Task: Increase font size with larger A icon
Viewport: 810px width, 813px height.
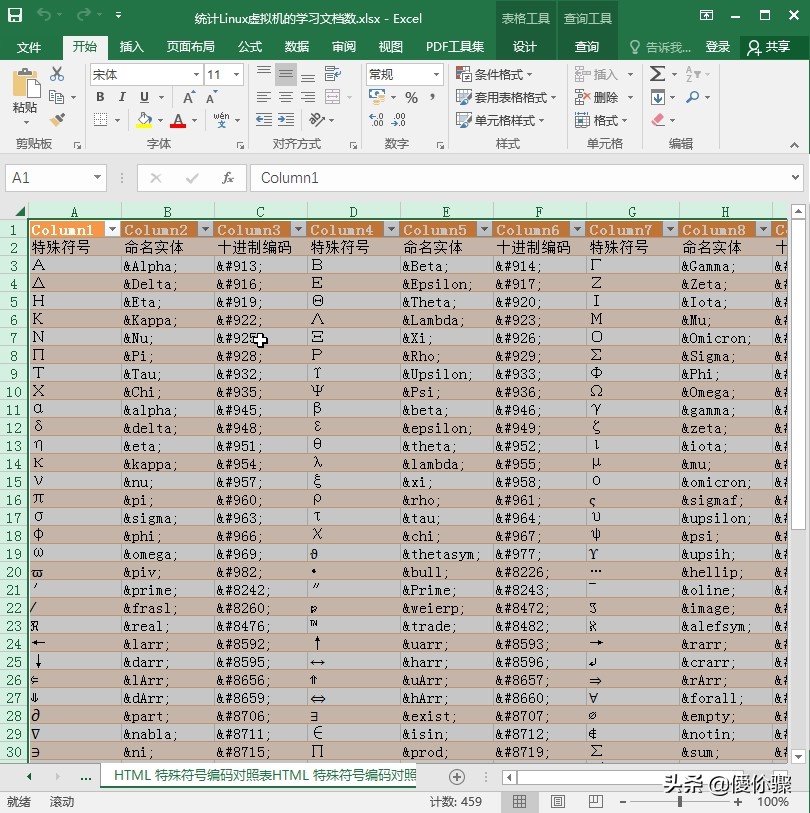Action: (x=189, y=97)
